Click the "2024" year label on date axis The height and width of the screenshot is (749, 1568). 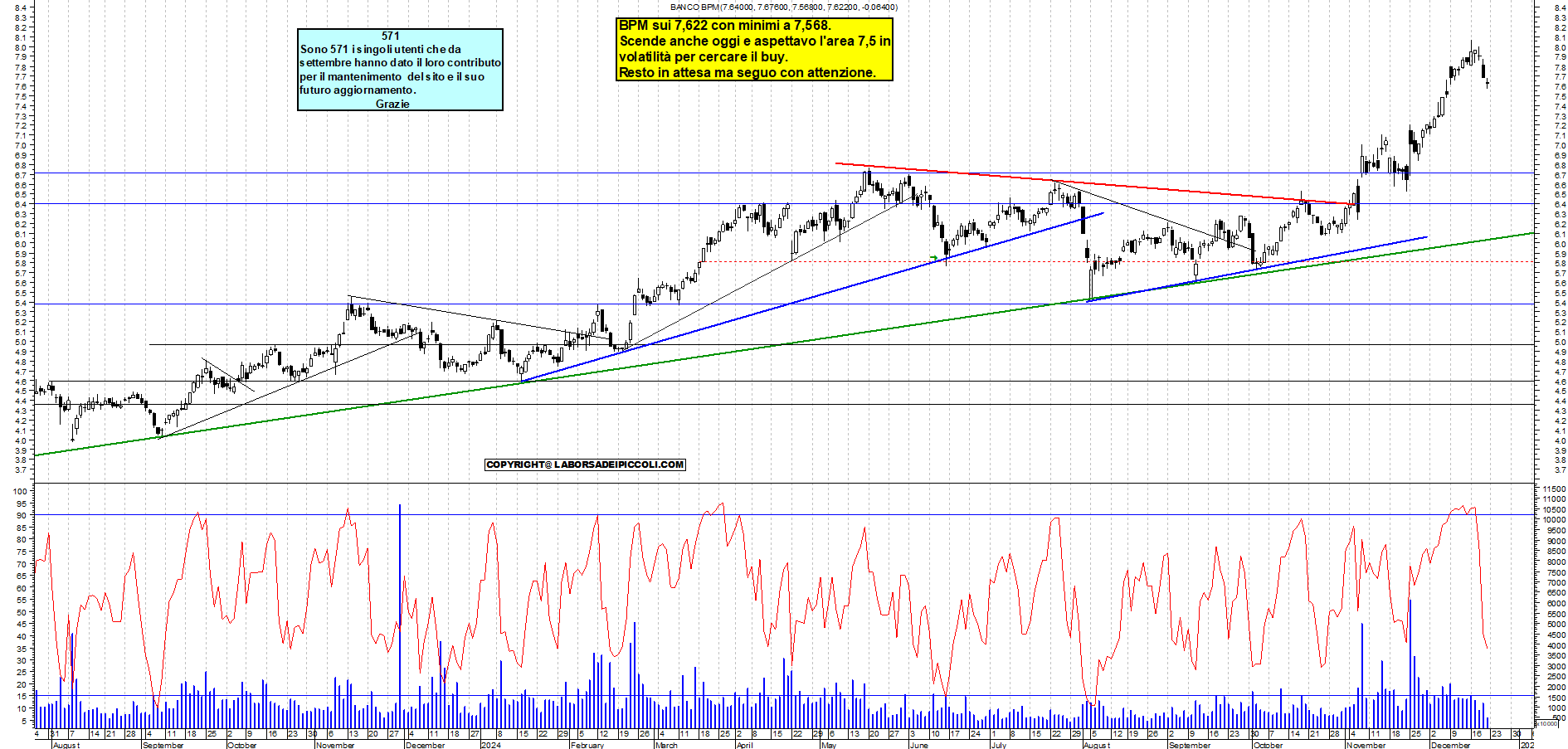click(491, 745)
